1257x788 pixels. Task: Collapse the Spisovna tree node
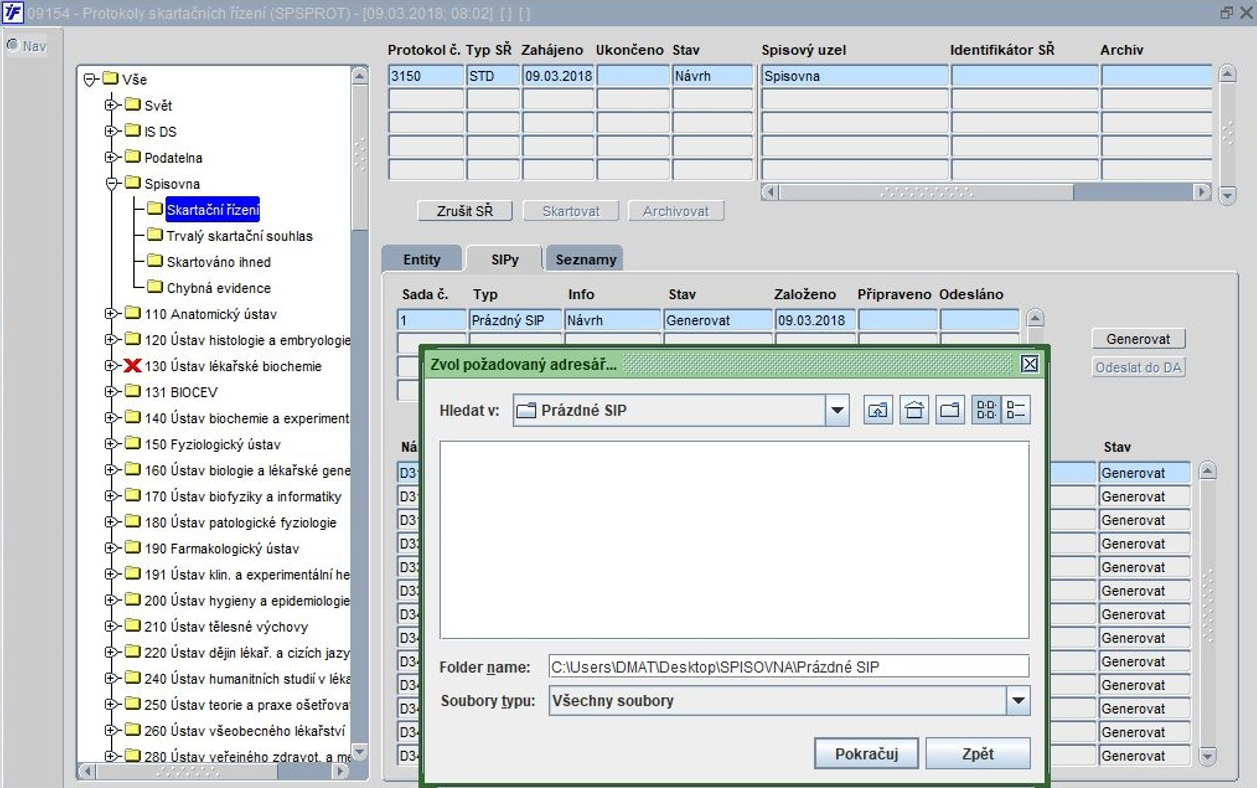click(111, 183)
